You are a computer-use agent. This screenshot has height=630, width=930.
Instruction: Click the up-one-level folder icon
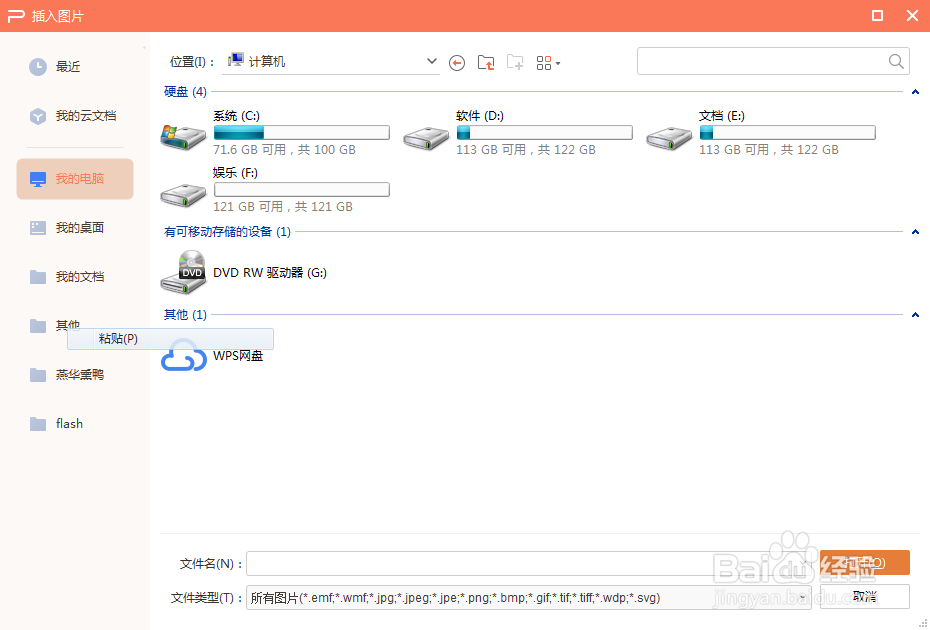(486, 62)
